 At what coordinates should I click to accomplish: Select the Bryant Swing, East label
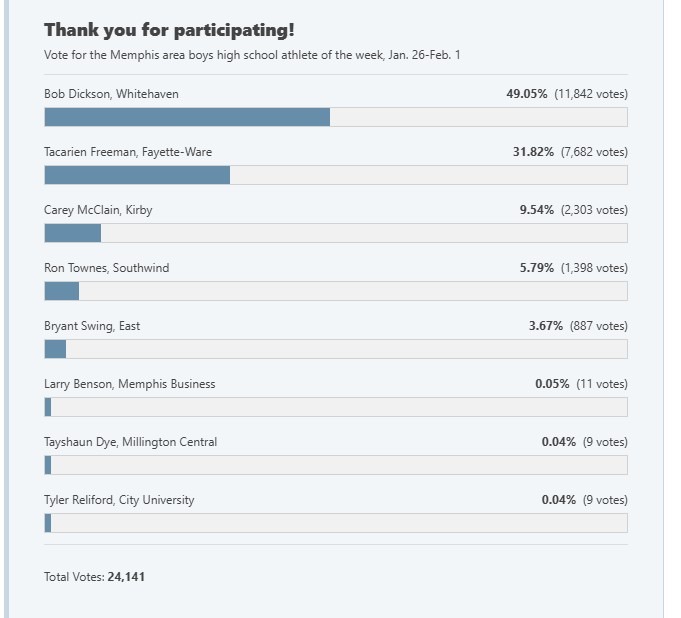click(92, 326)
